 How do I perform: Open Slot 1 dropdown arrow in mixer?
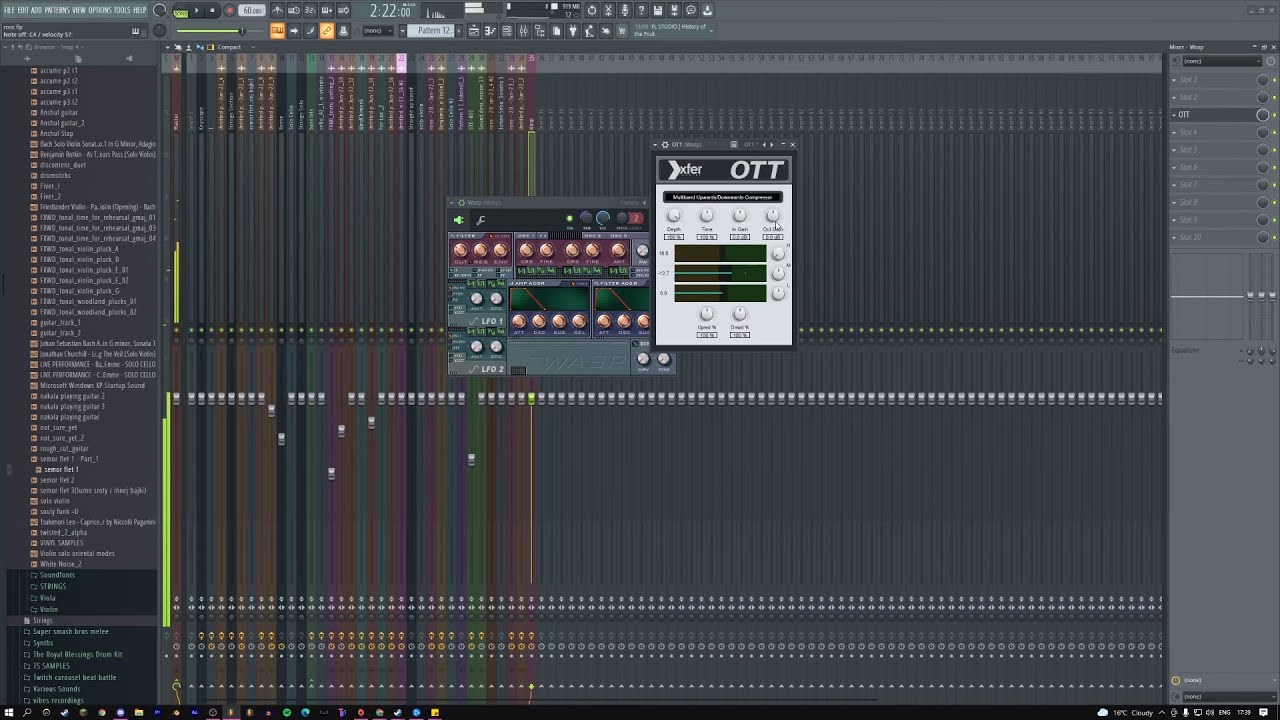pyautogui.click(x=1174, y=80)
